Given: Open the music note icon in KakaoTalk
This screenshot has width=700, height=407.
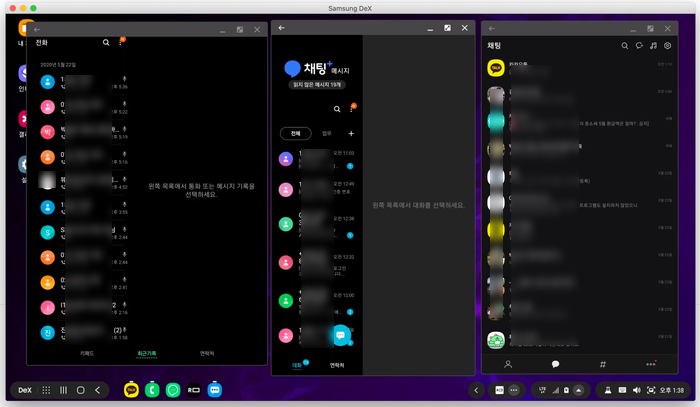Looking at the screenshot, I should coord(653,46).
